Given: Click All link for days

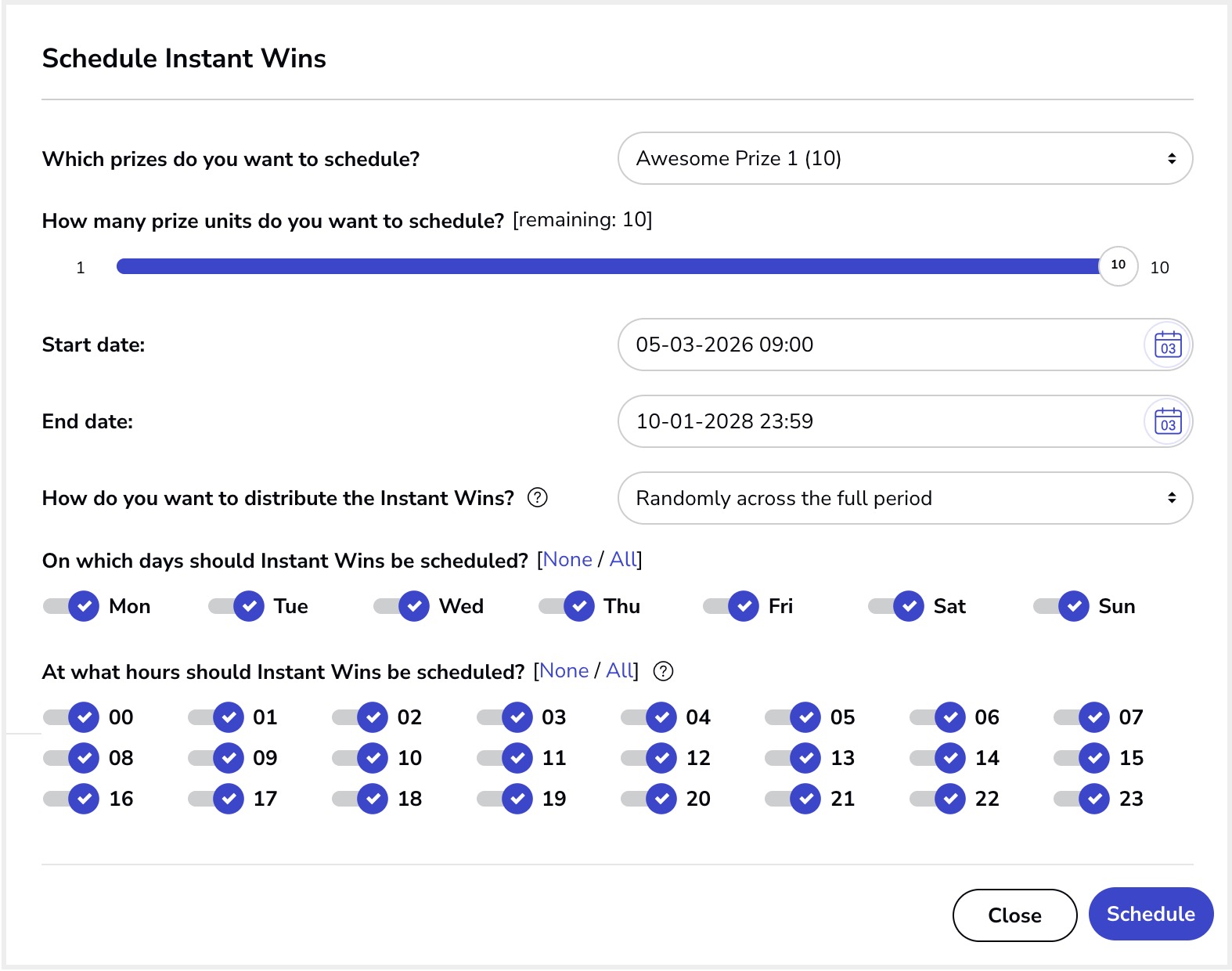Looking at the screenshot, I should click(x=623, y=560).
